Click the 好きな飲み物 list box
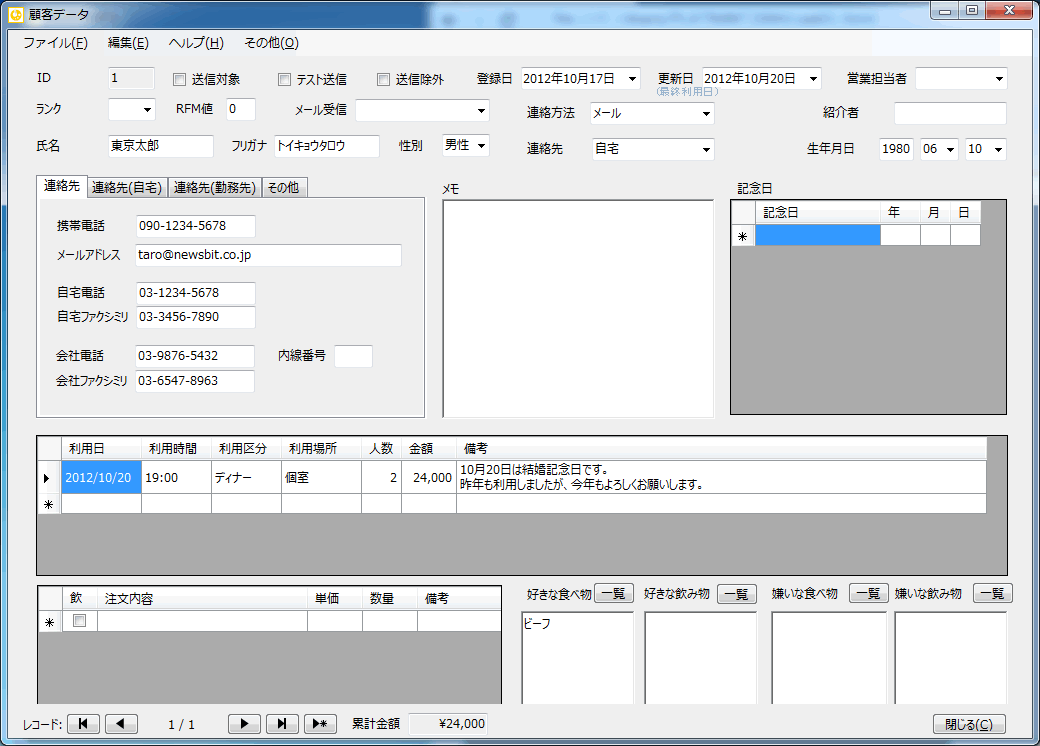1040x746 pixels. [x=700, y=658]
